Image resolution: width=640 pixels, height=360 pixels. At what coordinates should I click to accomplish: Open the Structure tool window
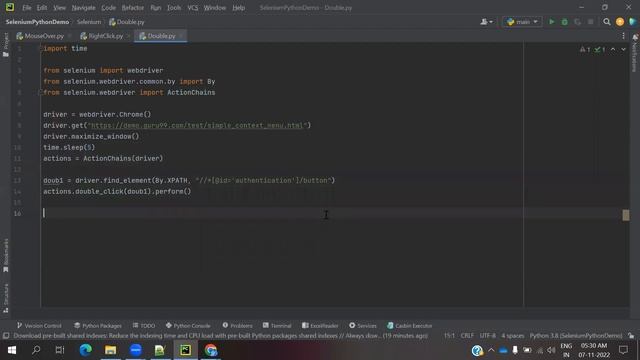click(x=6, y=298)
